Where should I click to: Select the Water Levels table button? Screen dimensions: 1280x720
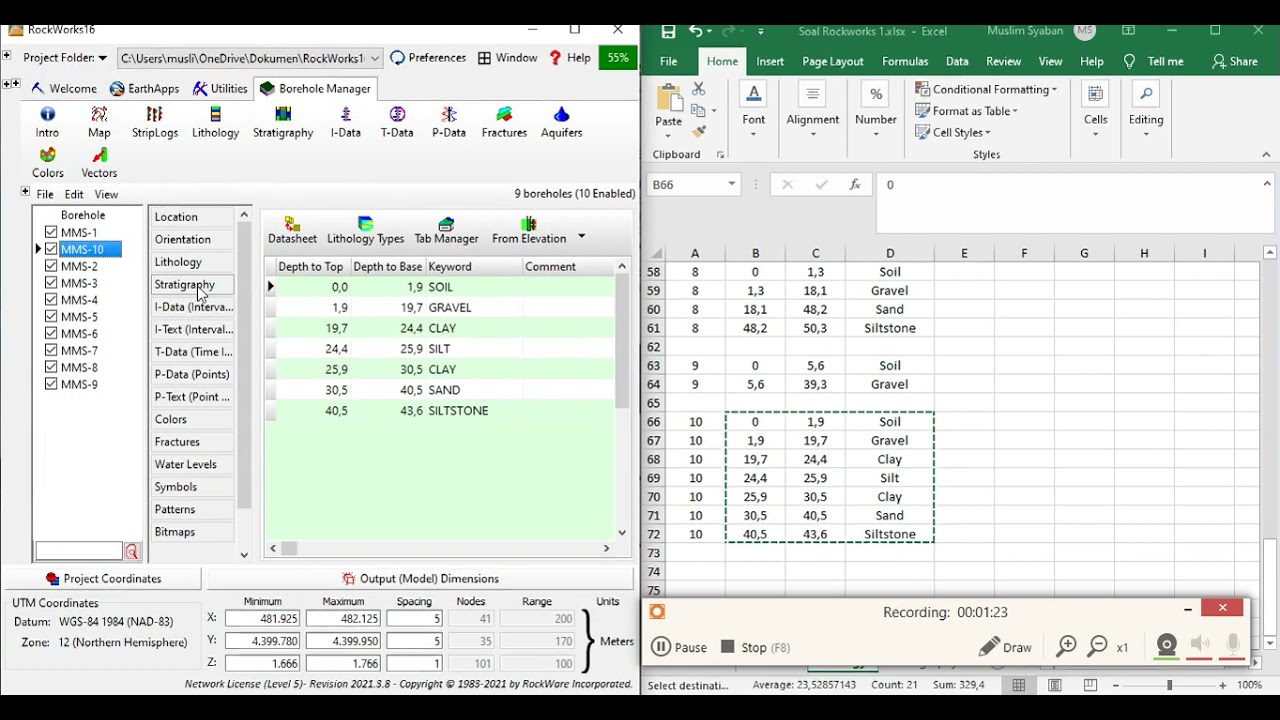193,464
